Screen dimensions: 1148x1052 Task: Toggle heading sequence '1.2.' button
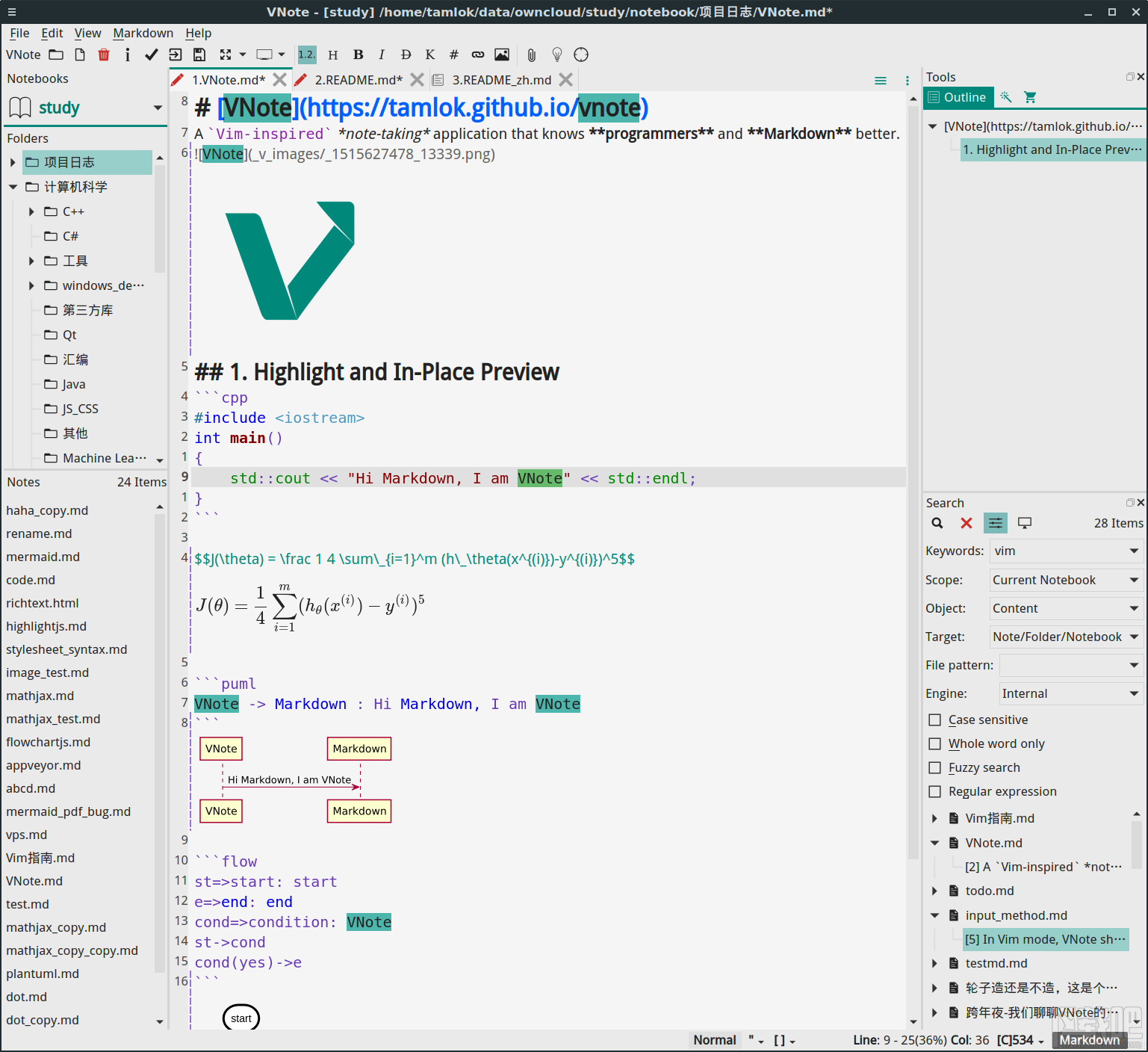(x=307, y=55)
